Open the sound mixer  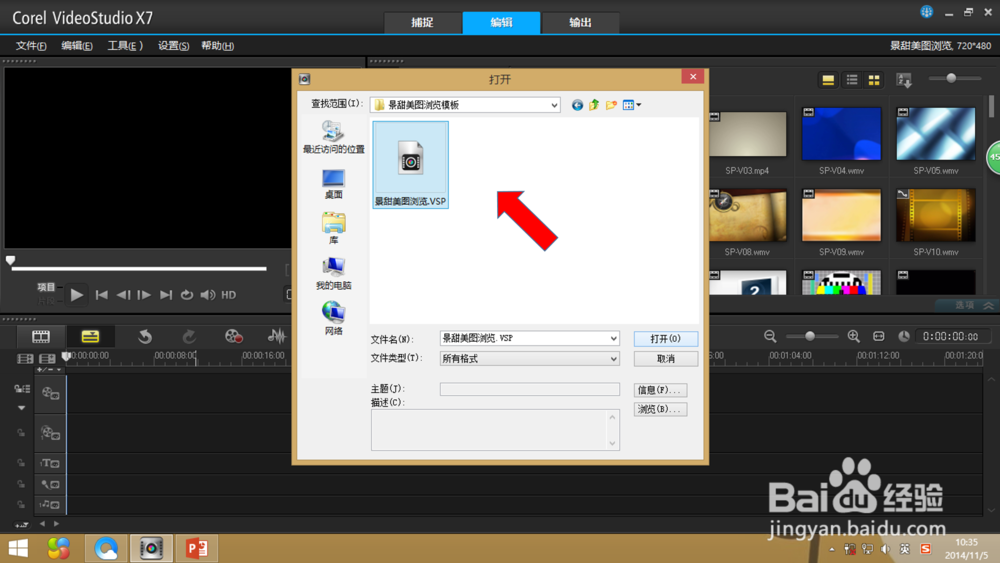276,337
